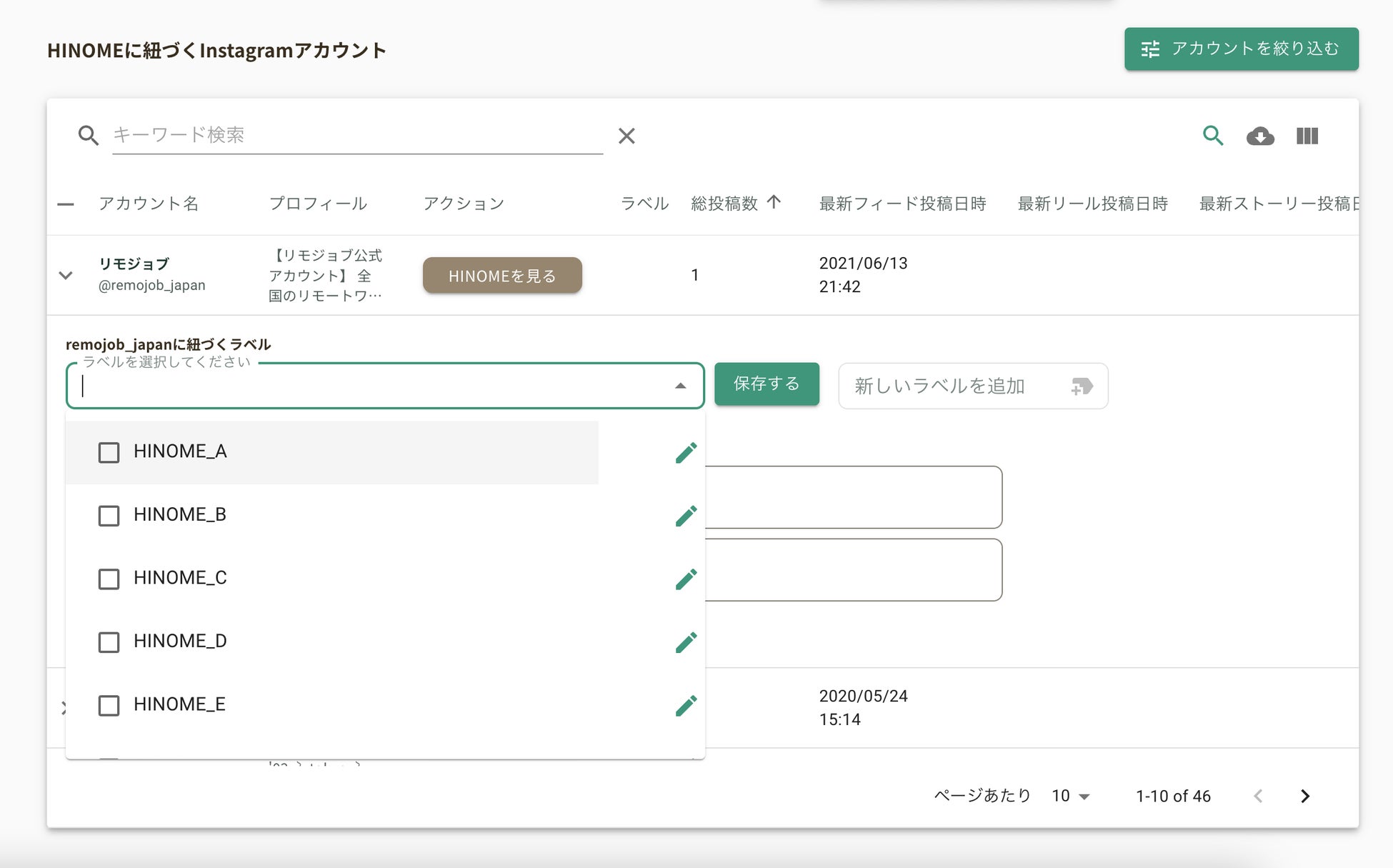The height and width of the screenshot is (868, 1393).
Task: Edit the HINOME_A label with its pencil icon
Action: (686, 452)
